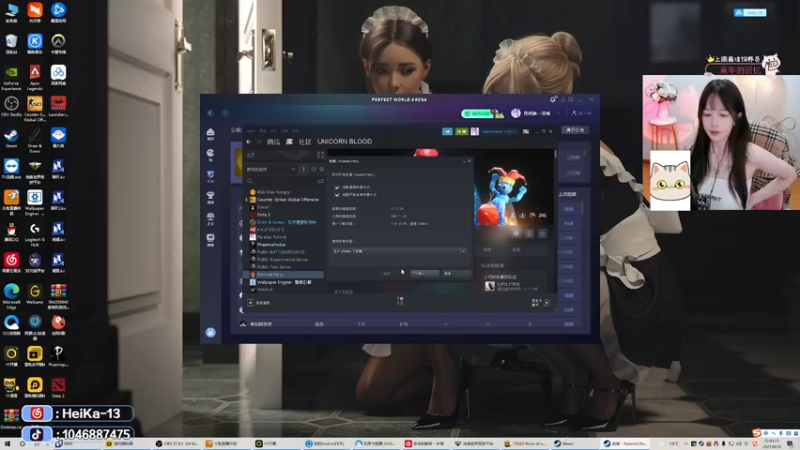The image size is (800, 450).
Task: Click the Next button in install dialog
Action: coord(424,273)
